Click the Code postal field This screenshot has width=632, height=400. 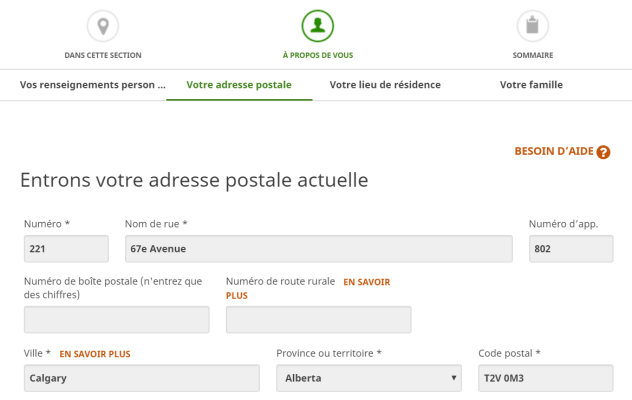click(545, 378)
